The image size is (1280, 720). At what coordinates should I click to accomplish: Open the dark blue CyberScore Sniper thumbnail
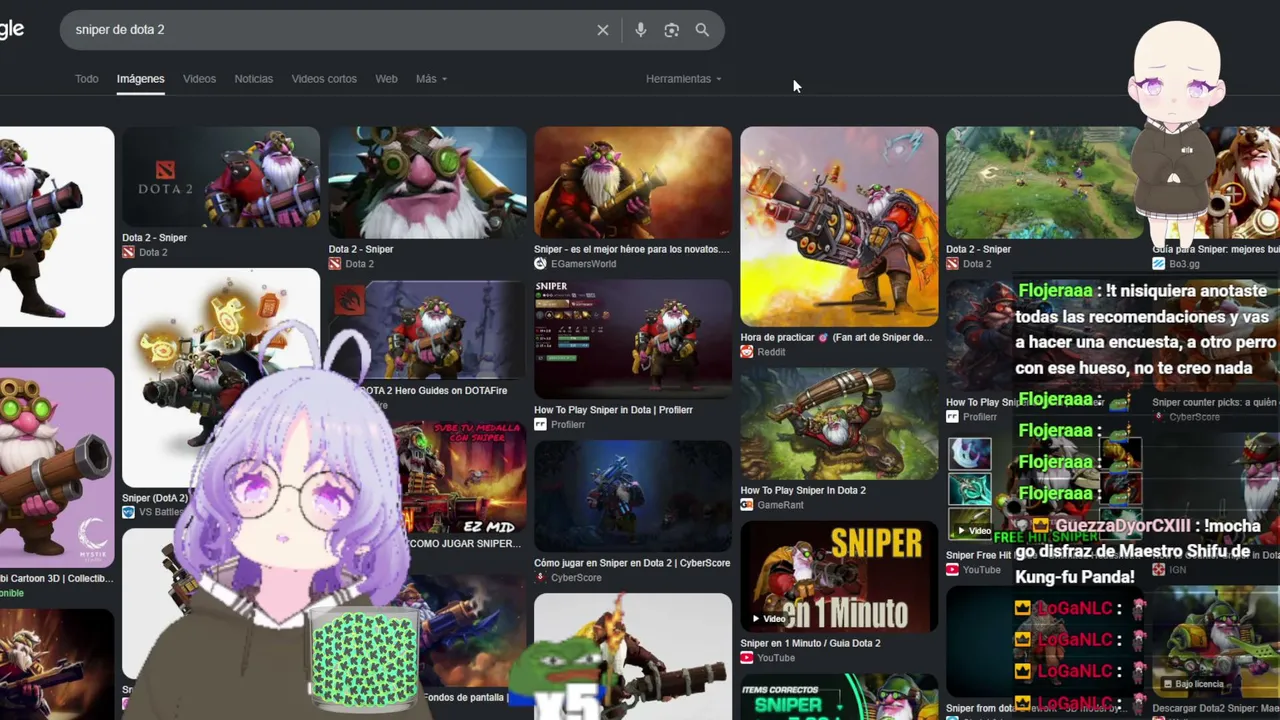(x=633, y=496)
